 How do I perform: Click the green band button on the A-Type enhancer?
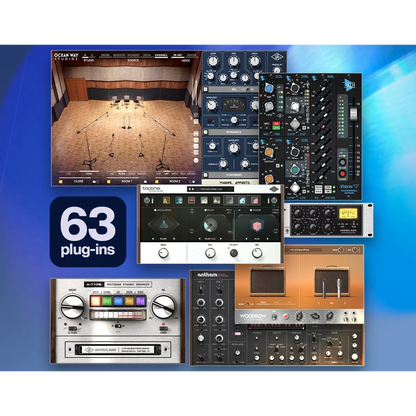(x=107, y=301)
